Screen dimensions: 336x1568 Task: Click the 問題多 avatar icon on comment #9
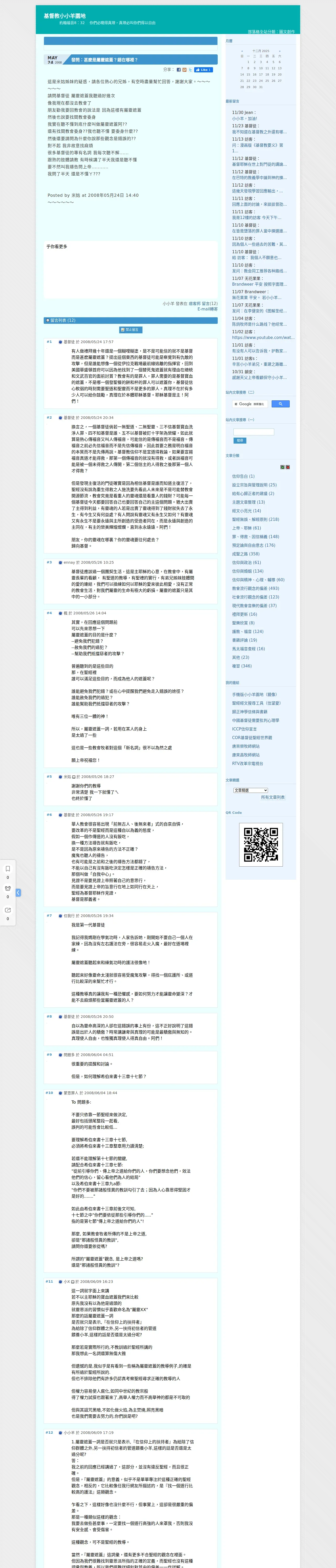pos(60,1055)
